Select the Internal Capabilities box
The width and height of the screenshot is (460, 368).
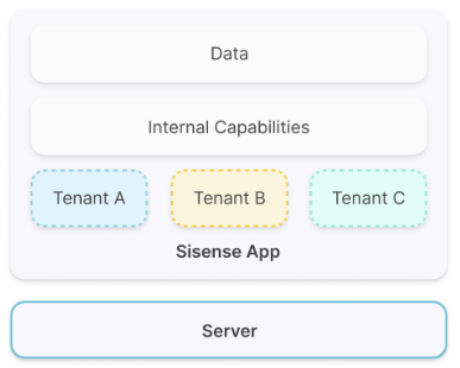coord(229,126)
